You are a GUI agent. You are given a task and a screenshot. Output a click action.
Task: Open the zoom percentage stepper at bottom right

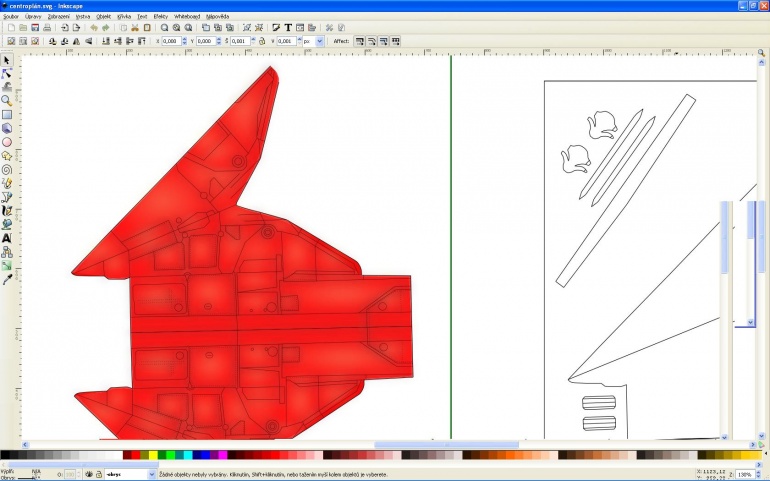[x=758, y=474]
